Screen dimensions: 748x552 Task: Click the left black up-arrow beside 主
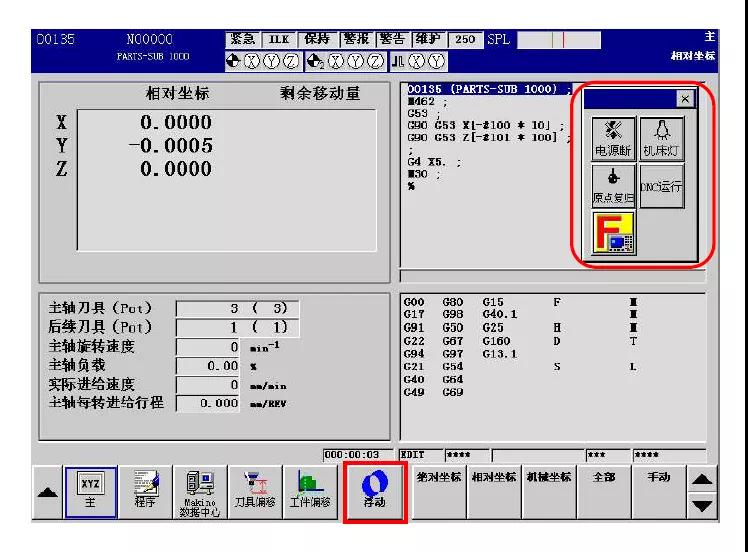47,492
